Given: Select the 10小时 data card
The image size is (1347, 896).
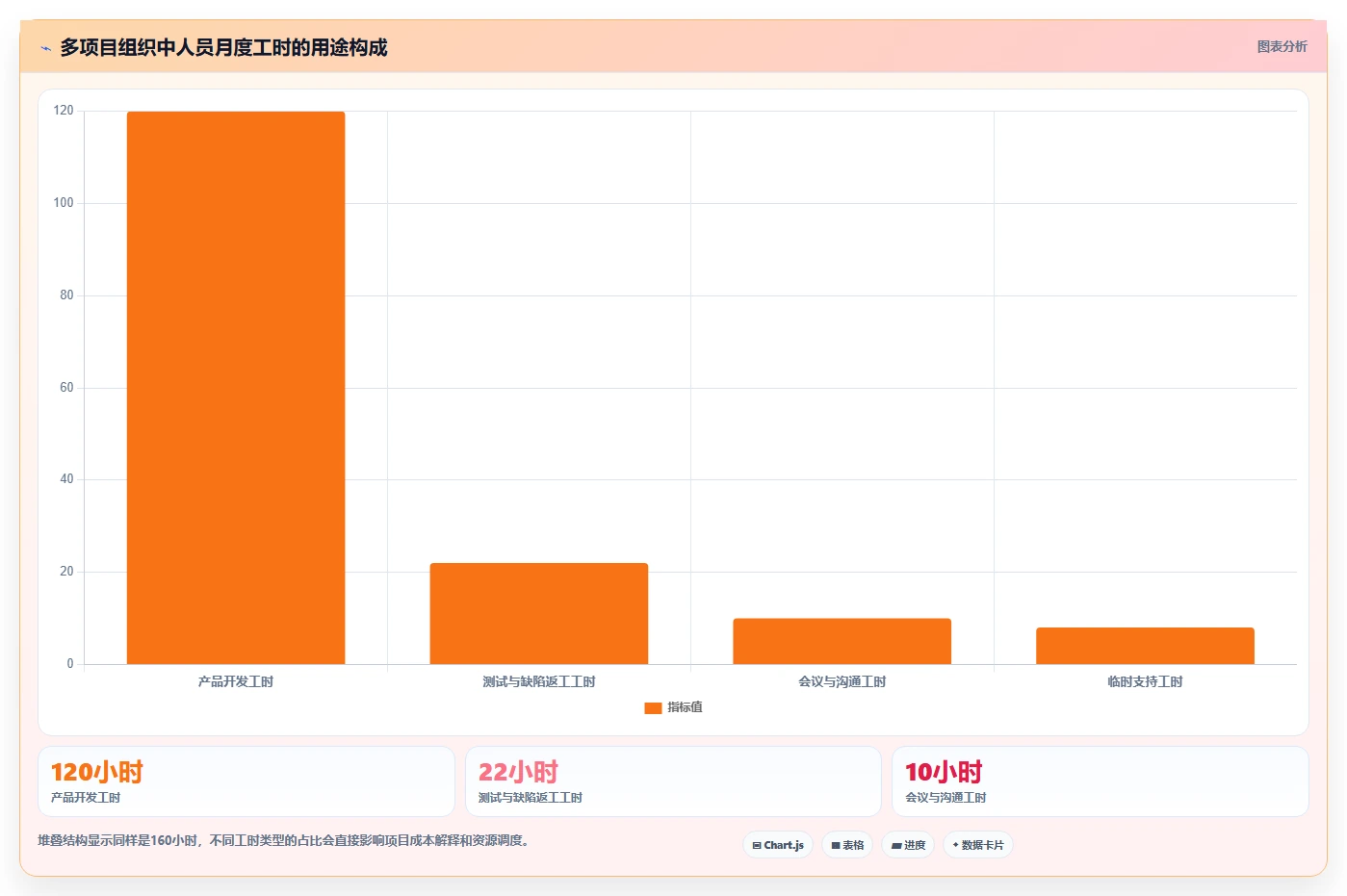Looking at the screenshot, I should pyautogui.click(x=1101, y=781).
